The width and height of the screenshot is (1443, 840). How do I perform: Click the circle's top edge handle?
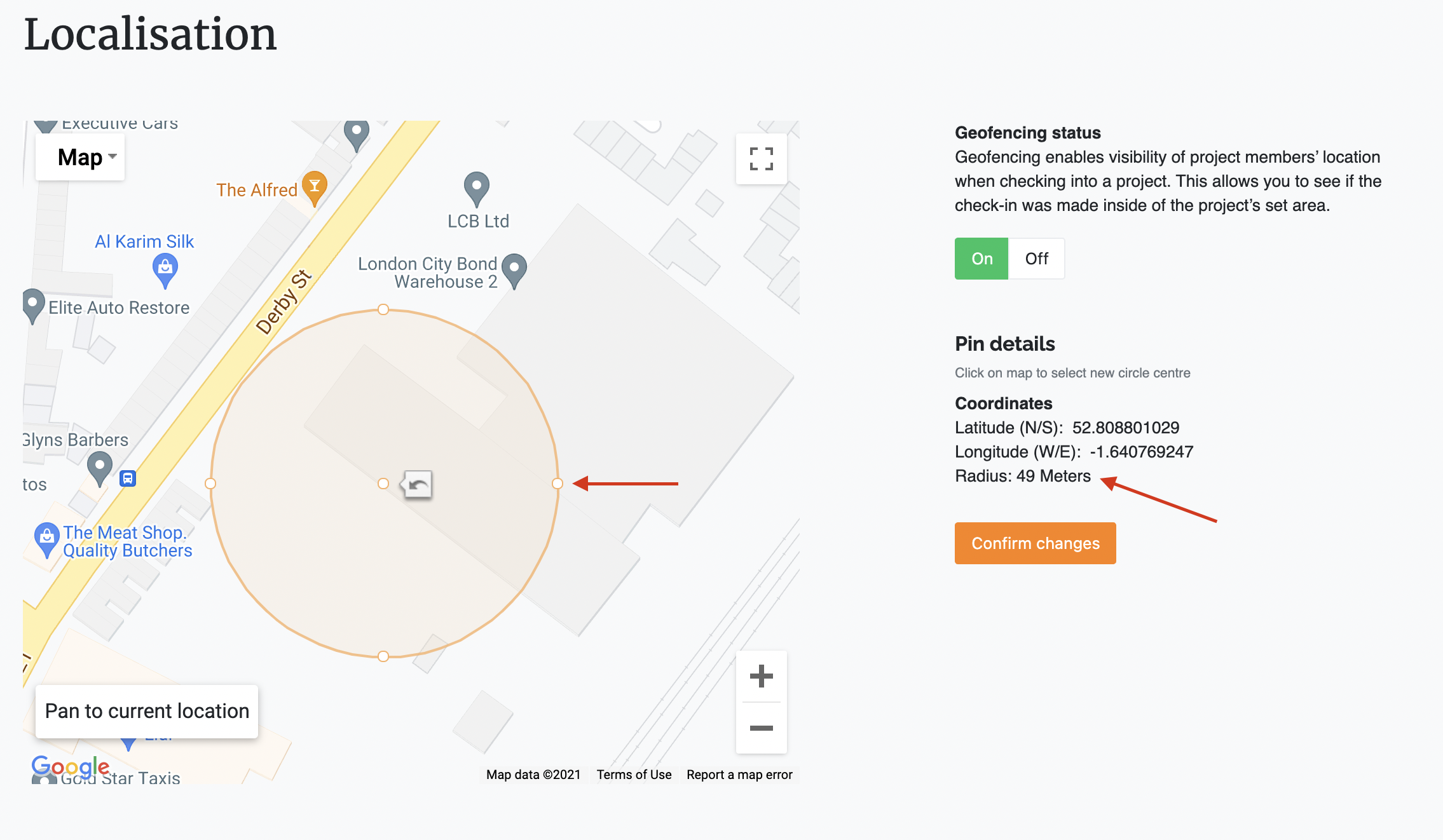(x=383, y=309)
